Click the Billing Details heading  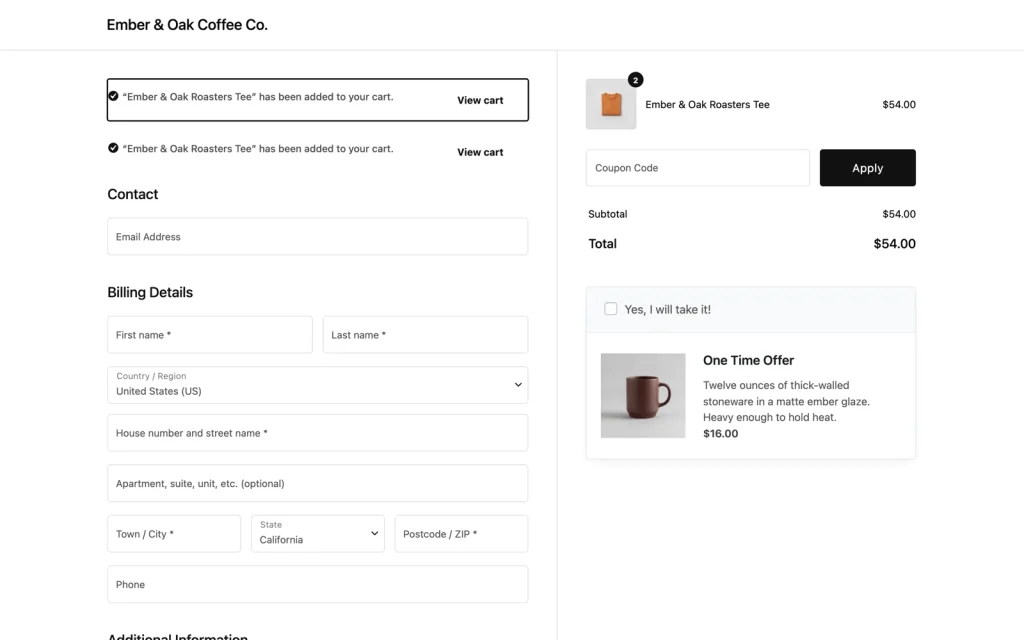coord(150,292)
